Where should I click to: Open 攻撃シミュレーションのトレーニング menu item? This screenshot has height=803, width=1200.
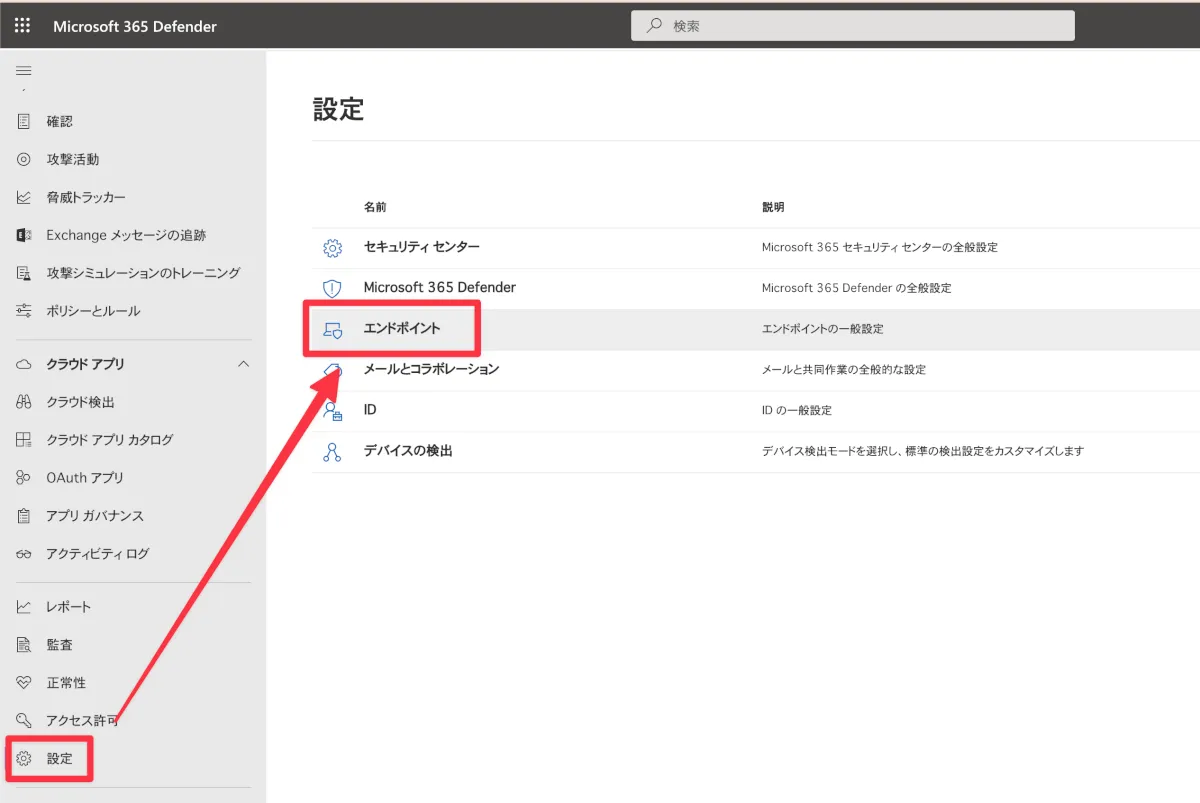tap(143, 273)
